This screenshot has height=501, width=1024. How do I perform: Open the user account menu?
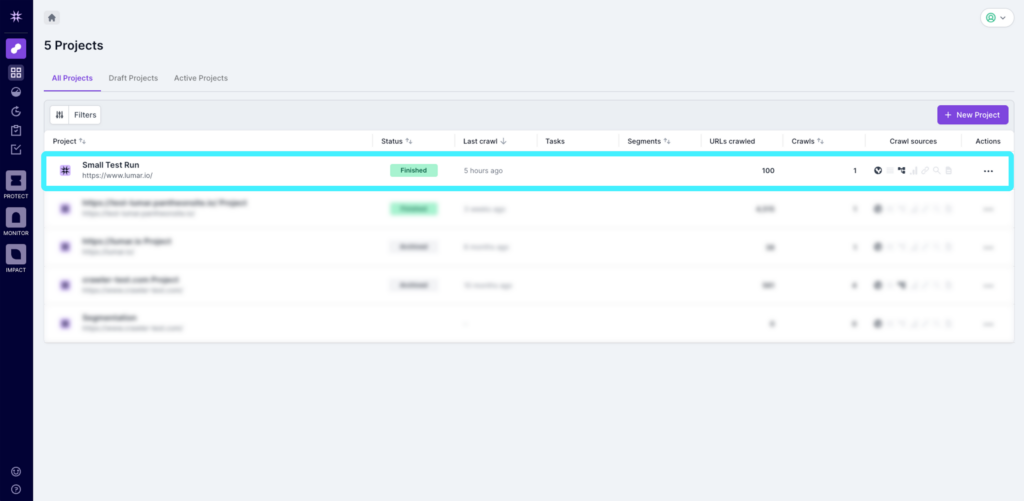(997, 18)
